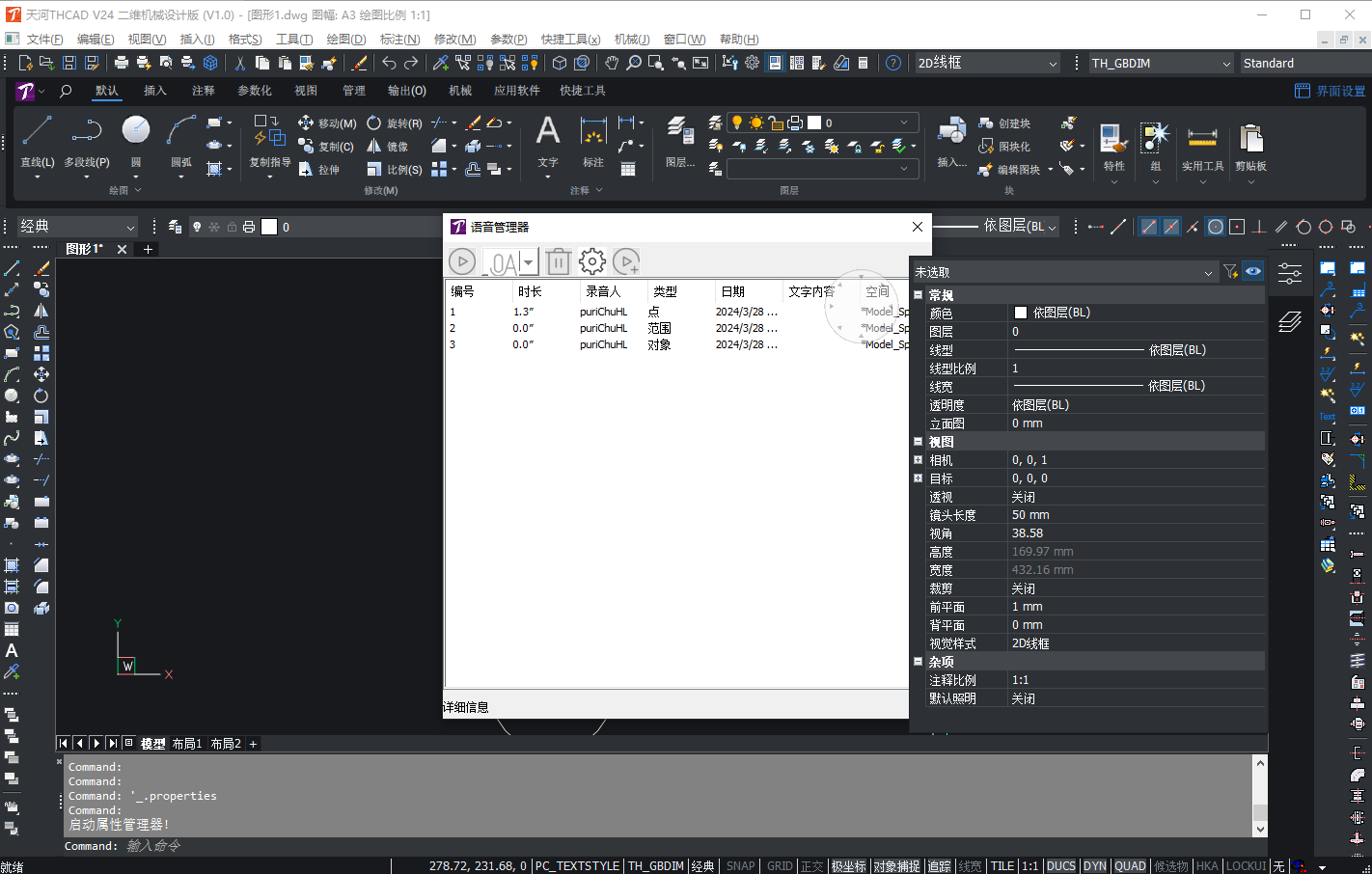
Task: Switch to the 插入 ribbon tab
Action: 155,91
